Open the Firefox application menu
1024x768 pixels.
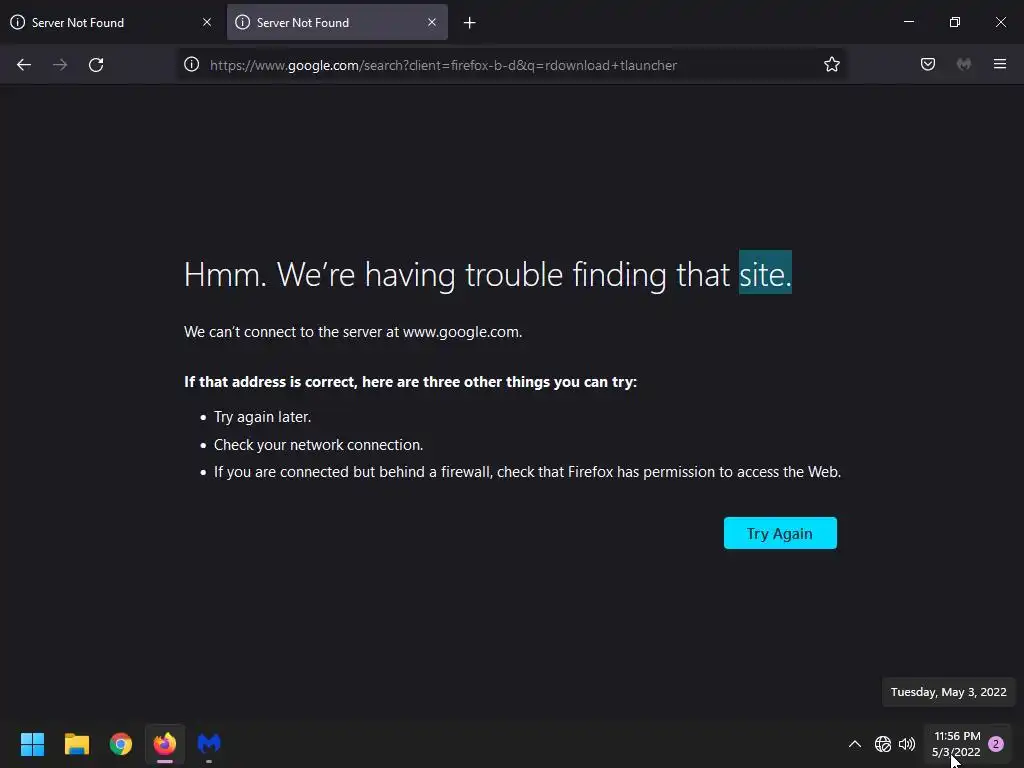click(x=1000, y=64)
